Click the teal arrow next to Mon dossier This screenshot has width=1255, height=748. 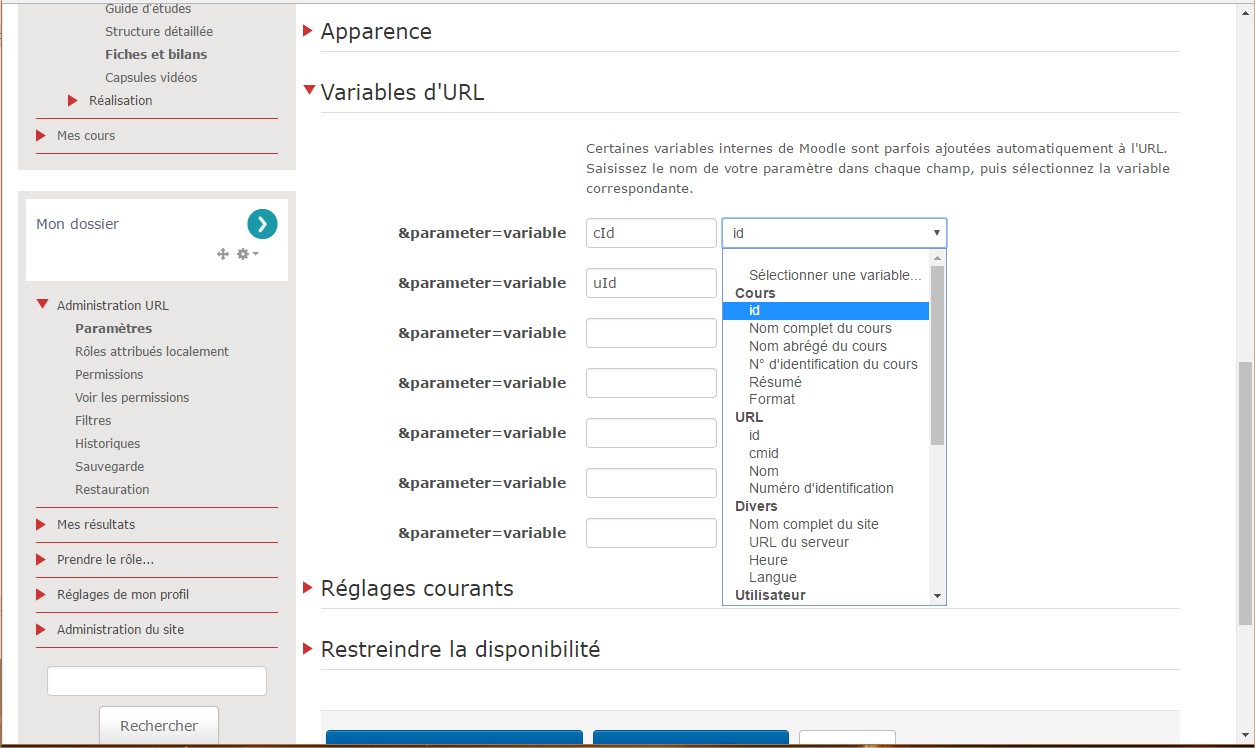[262, 224]
